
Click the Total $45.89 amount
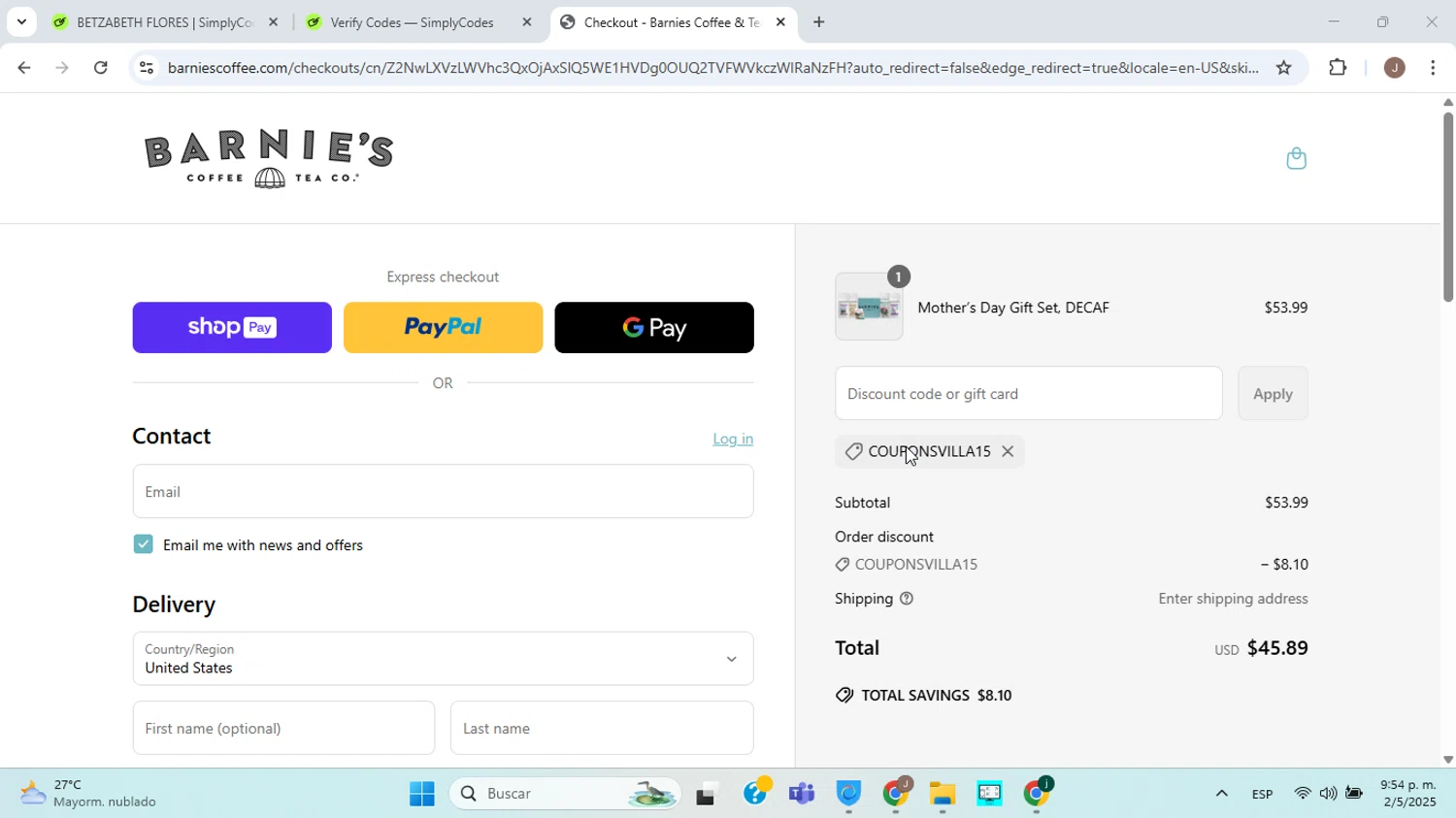click(x=1277, y=647)
